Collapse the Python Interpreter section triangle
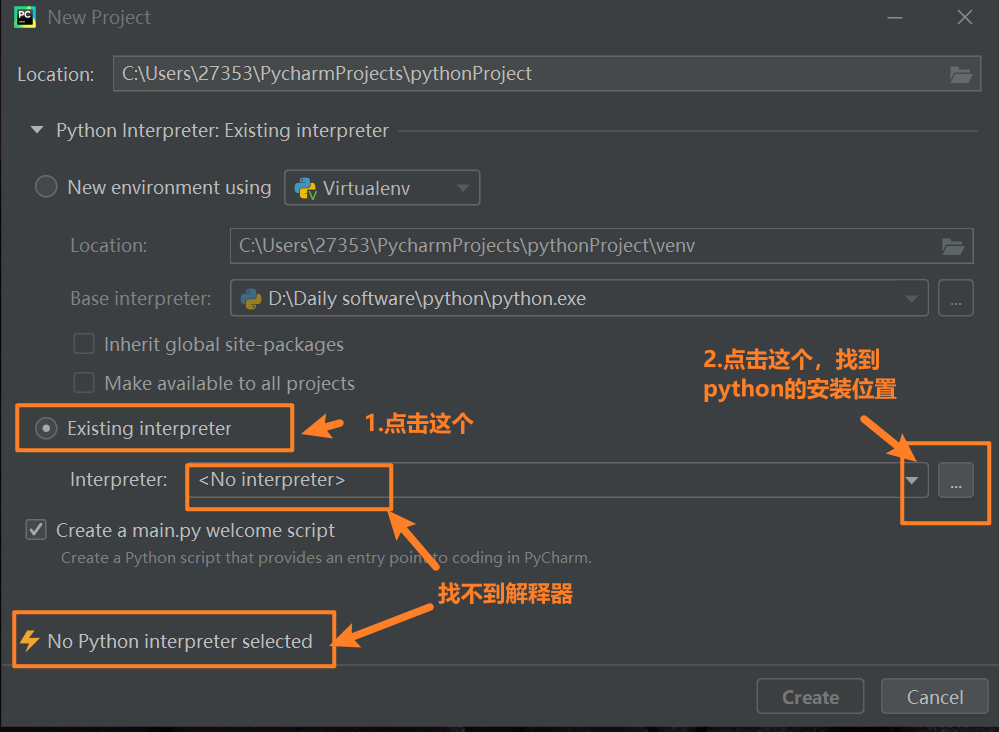 [37, 130]
